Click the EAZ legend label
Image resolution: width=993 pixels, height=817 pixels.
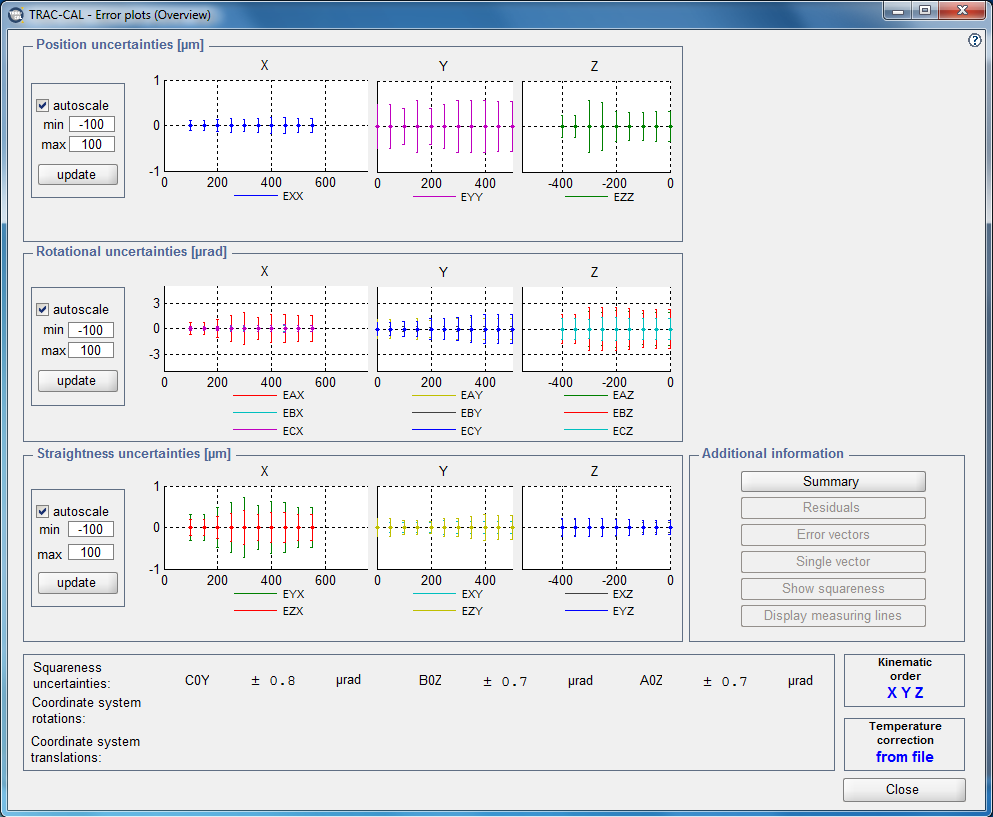coord(623,395)
